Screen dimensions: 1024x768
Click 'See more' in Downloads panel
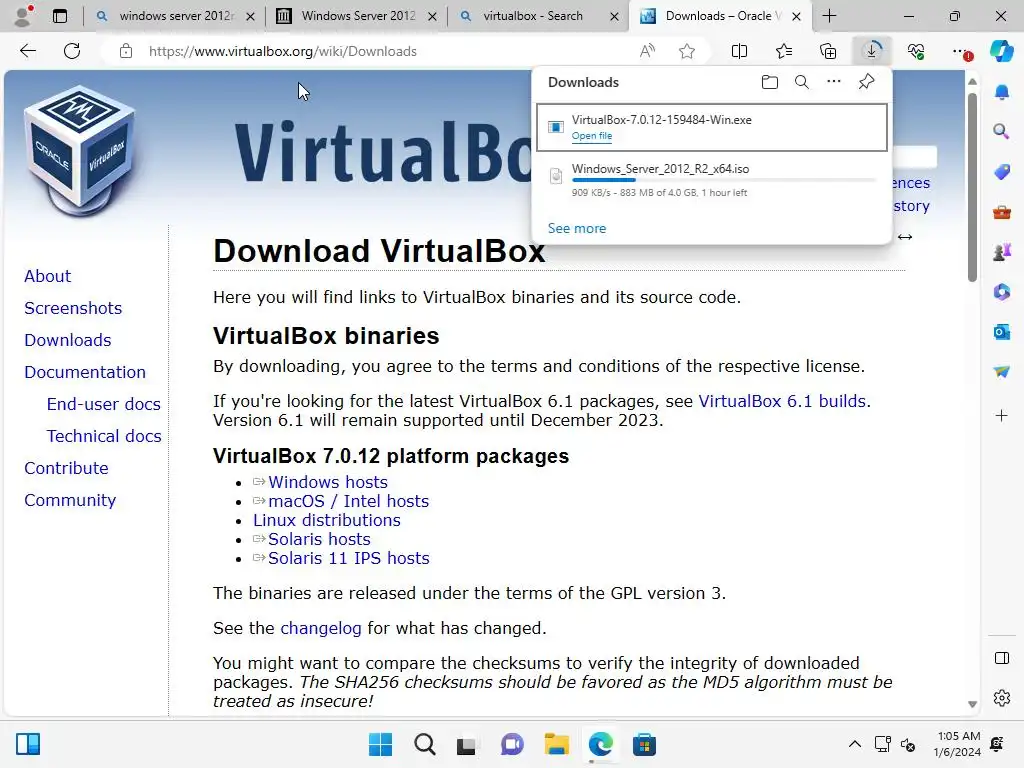point(577,229)
